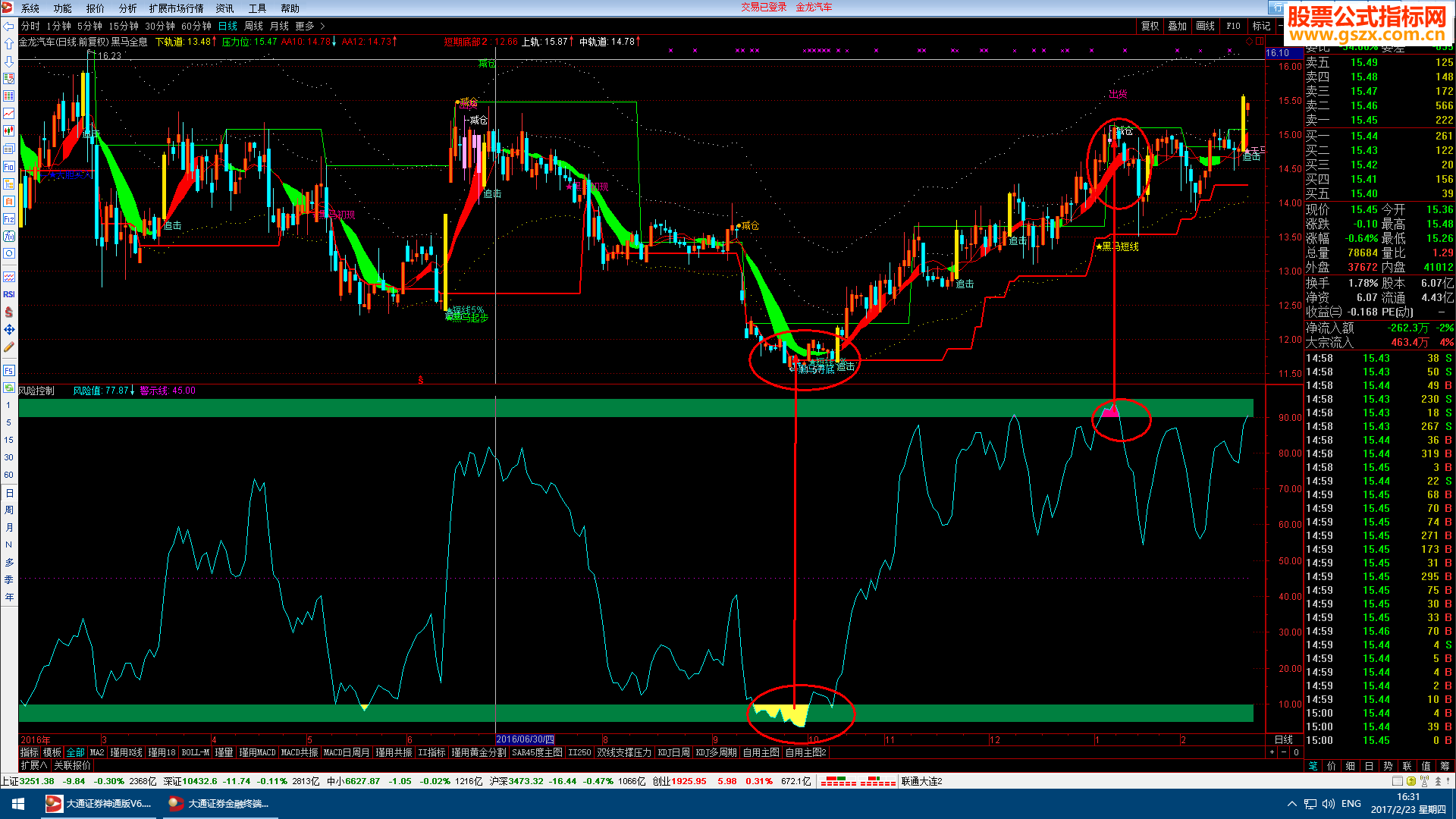Viewport: 1456px width, 819px height.
Task: Select the RSI indicator icon
Action: click(8, 294)
